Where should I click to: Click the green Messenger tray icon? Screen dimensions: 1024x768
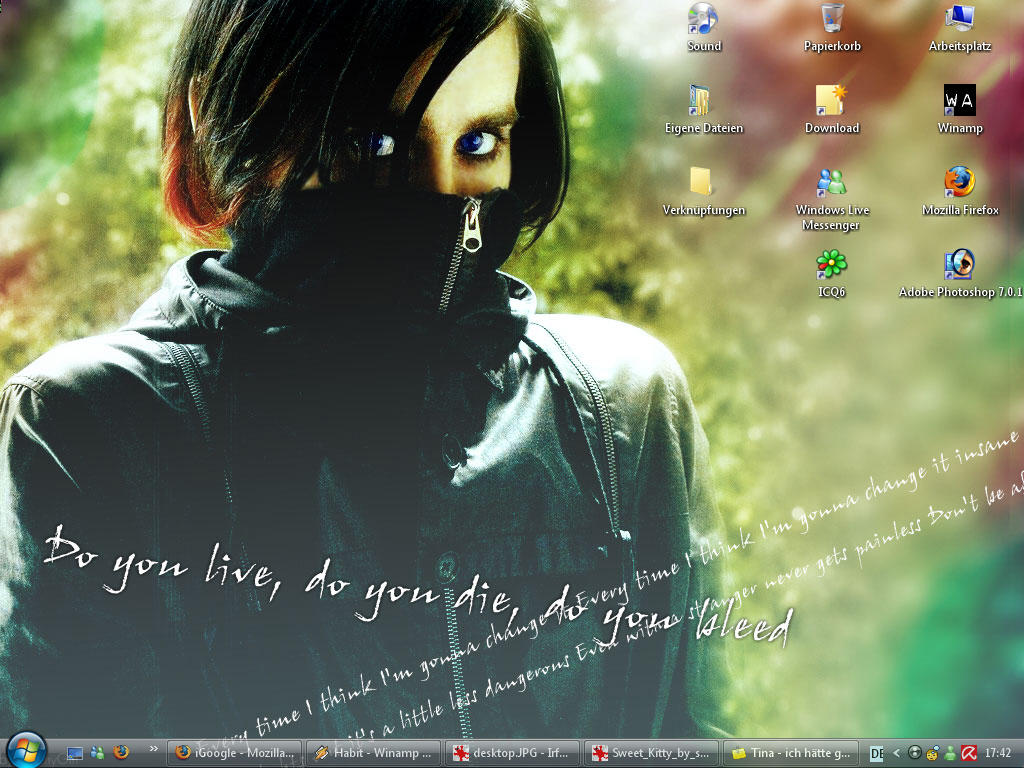(951, 753)
